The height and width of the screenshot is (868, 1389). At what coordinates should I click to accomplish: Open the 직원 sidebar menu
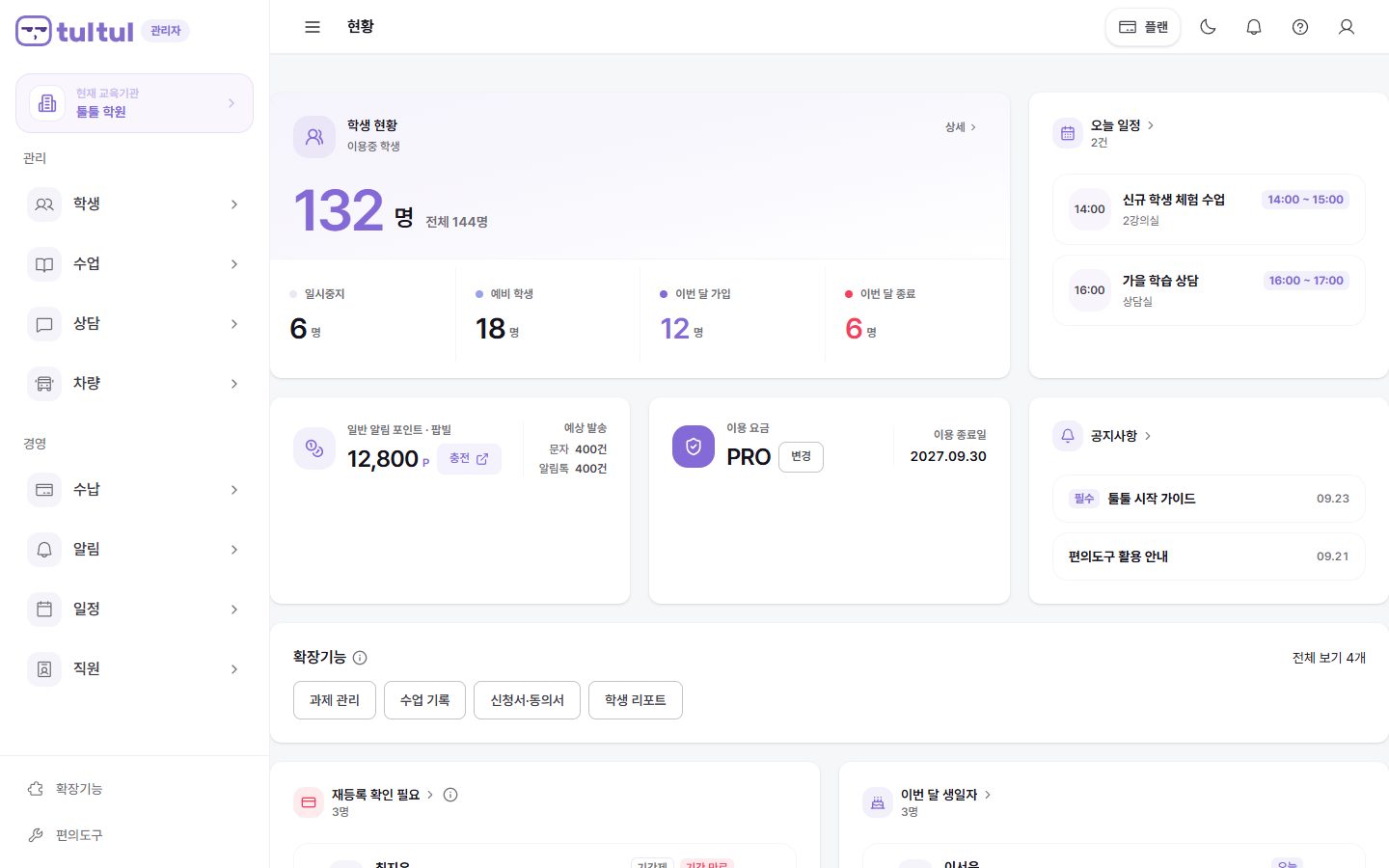click(134, 669)
